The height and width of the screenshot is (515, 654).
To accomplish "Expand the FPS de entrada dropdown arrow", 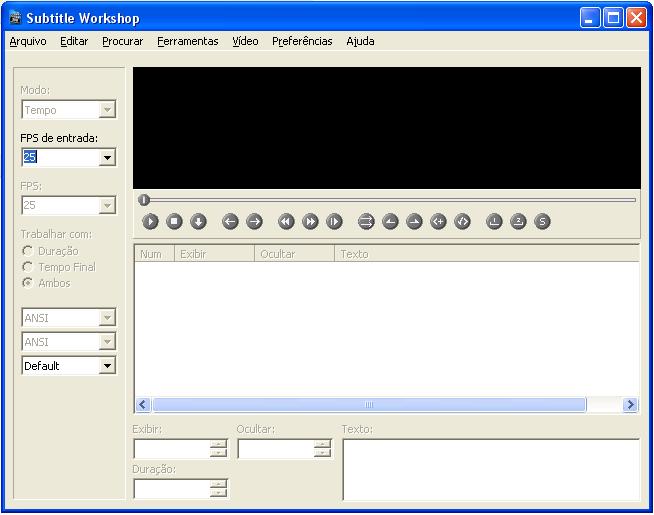I will pos(107,158).
